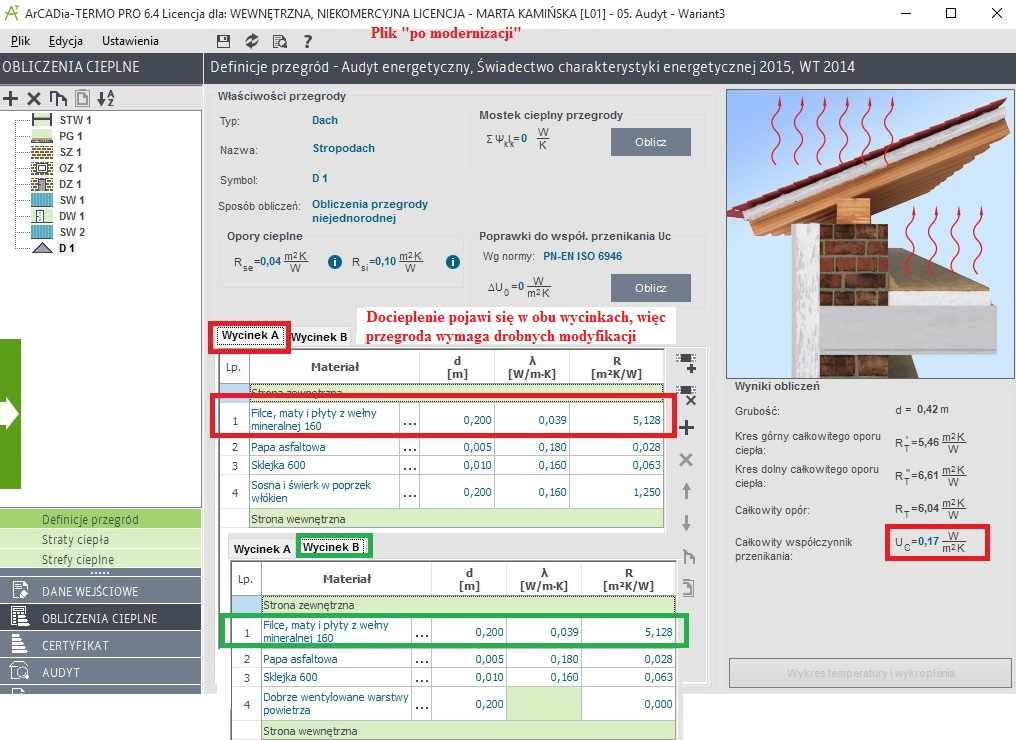Viewport: 1016px width, 740px height.
Task: Click the greyed delete-layer X icon
Action: (x=686, y=460)
